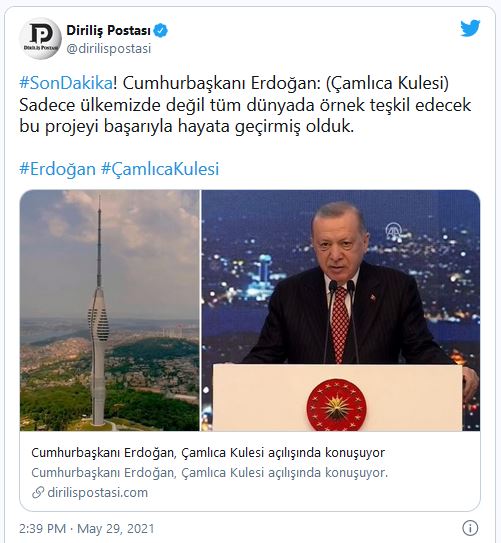Visit the dirilispostasi.com domain link
This screenshot has height=543, width=501.
pyautogui.click(x=98, y=492)
